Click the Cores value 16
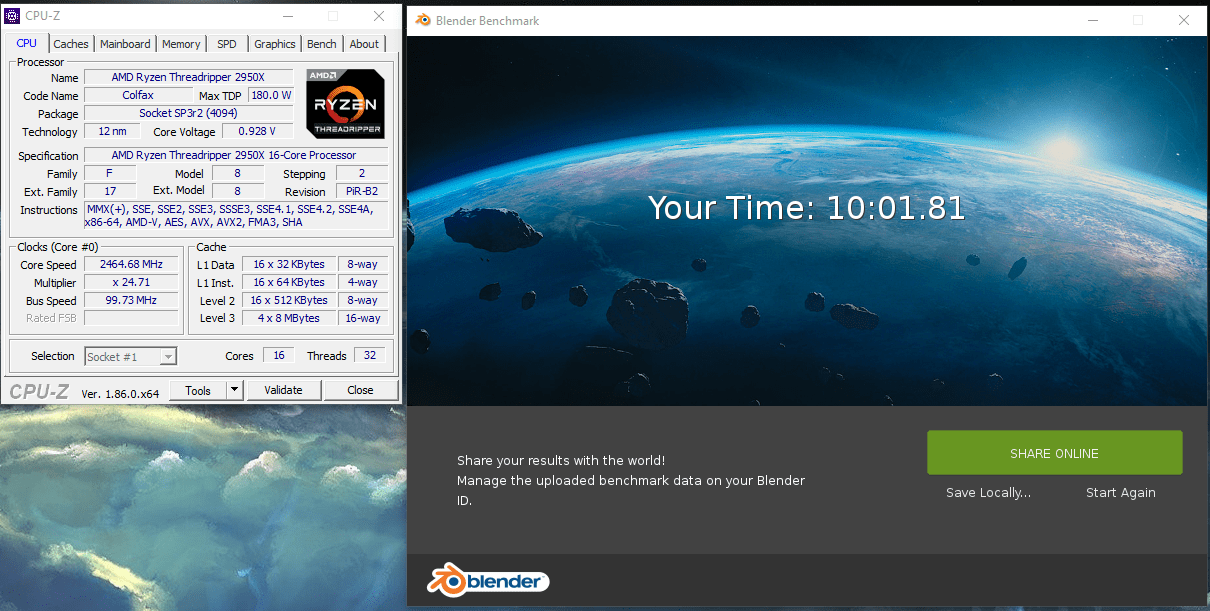This screenshot has width=1210, height=611. pos(277,356)
